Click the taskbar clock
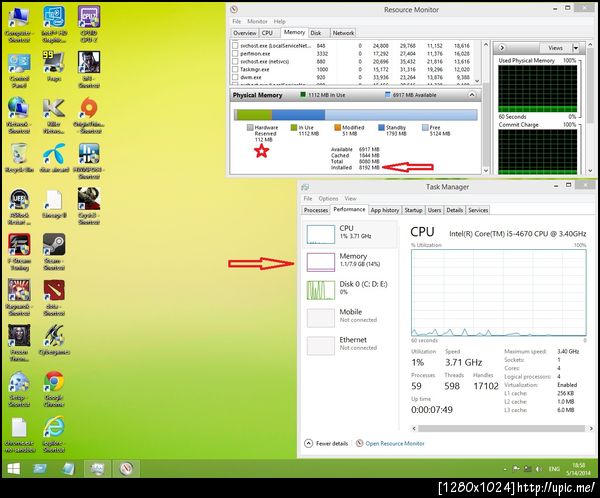 tap(578, 469)
